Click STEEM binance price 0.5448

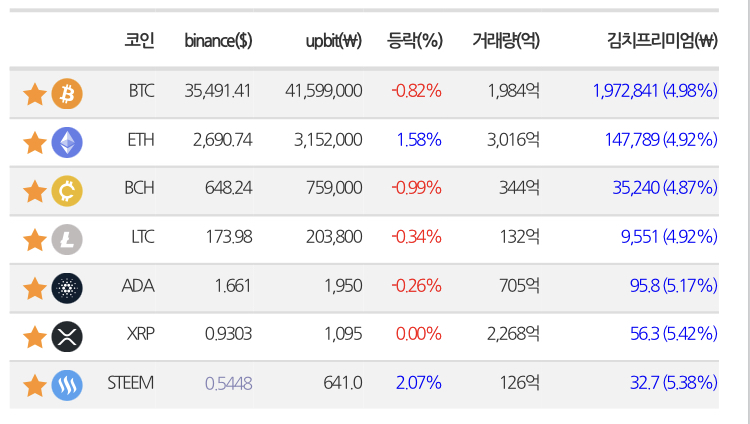point(228,383)
